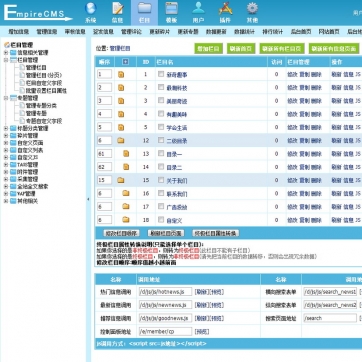362x362 pixels.
Task: Click the page icon in row ID 14
Action: 126,167
